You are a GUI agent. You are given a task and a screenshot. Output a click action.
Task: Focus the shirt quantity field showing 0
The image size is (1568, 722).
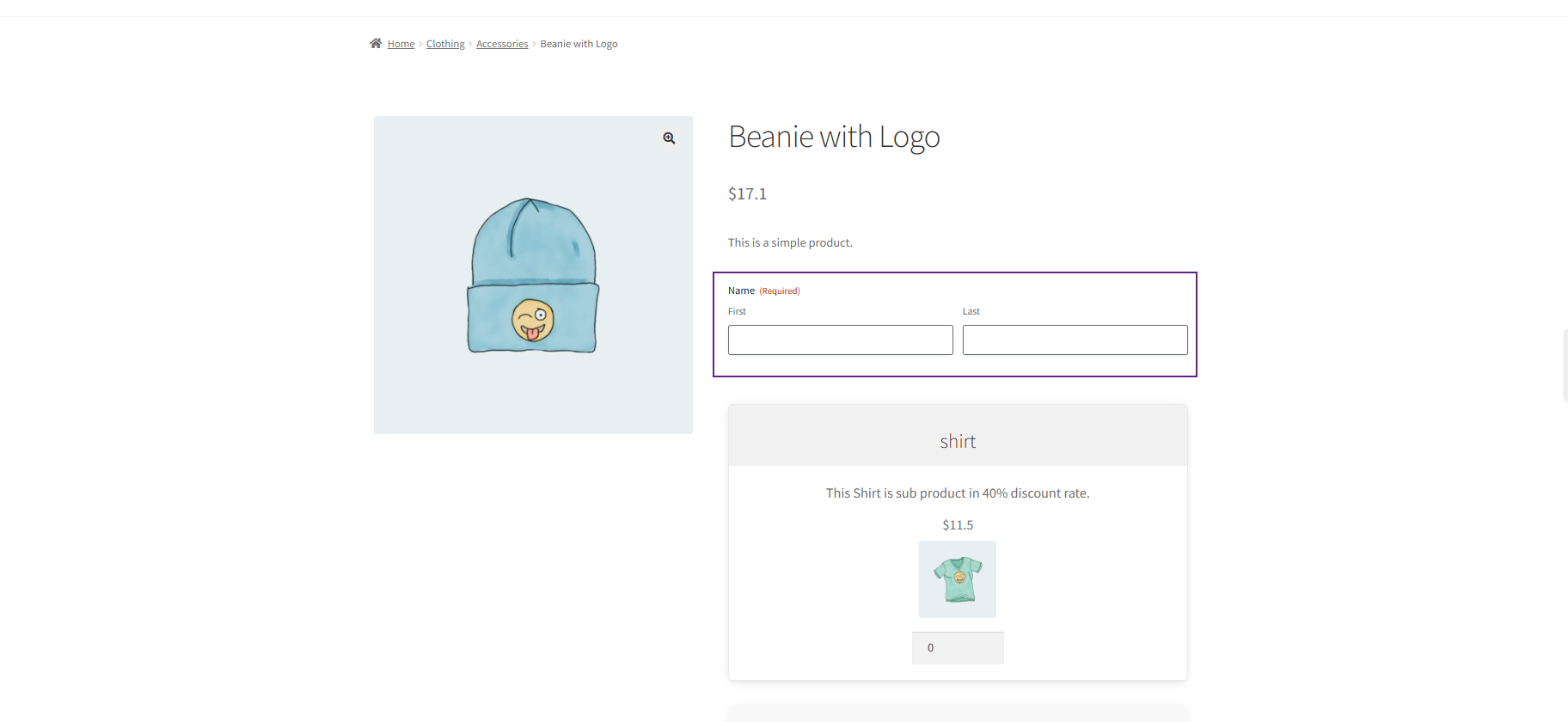click(958, 648)
